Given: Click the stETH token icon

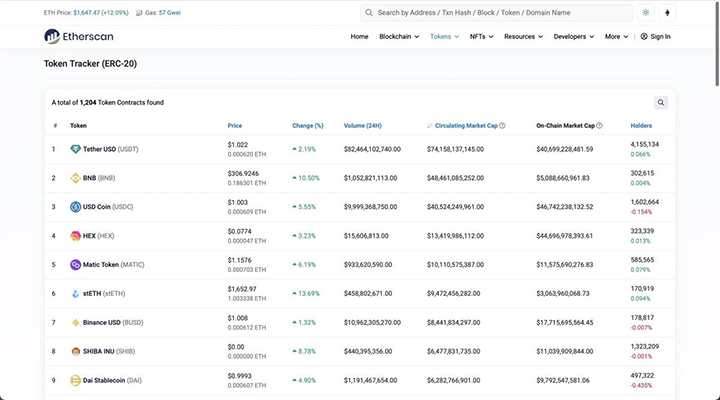Looking at the screenshot, I should click(x=75, y=294).
